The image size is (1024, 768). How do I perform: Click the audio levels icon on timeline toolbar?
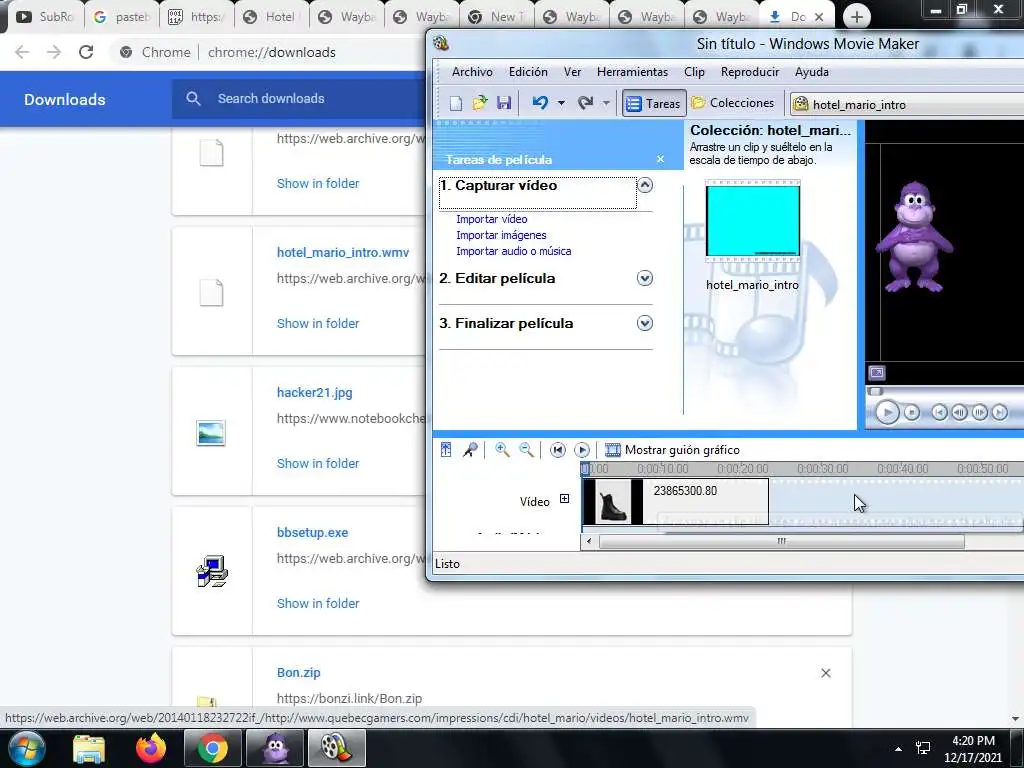(445, 449)
